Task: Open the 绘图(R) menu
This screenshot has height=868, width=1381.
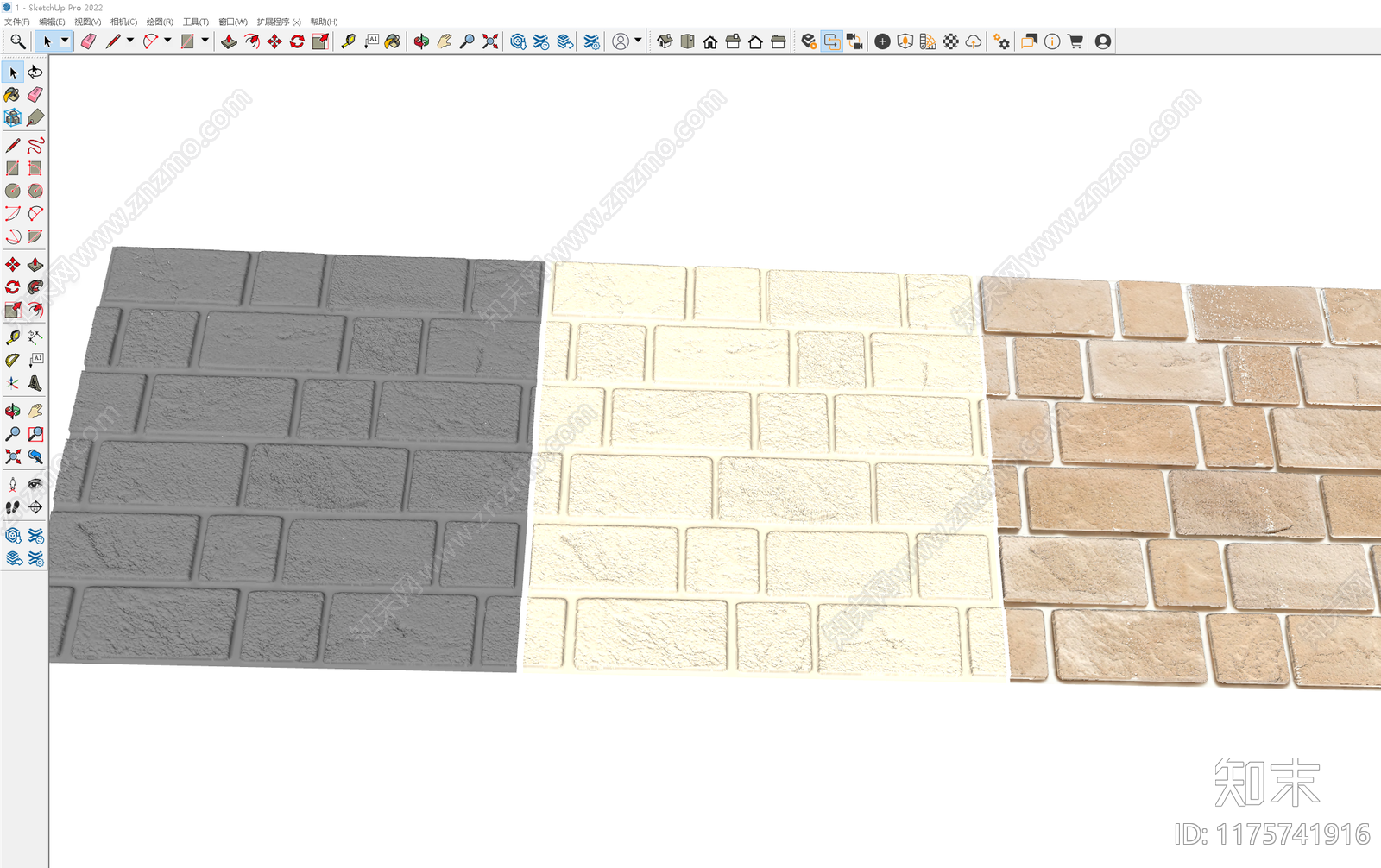Action: pyautogui.click(x=160, y=22)
